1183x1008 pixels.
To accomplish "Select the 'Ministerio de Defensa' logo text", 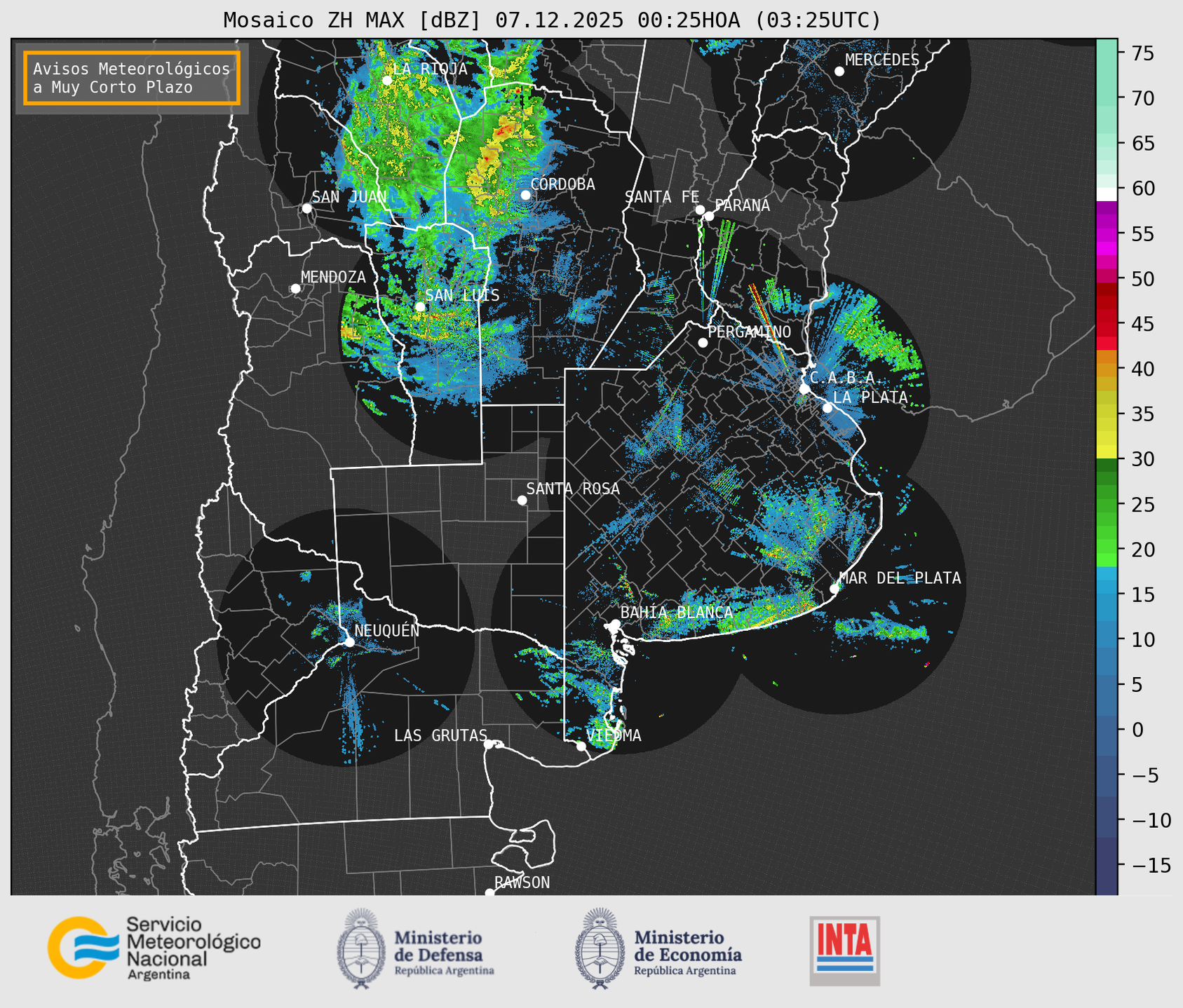I will click(444, 952).
